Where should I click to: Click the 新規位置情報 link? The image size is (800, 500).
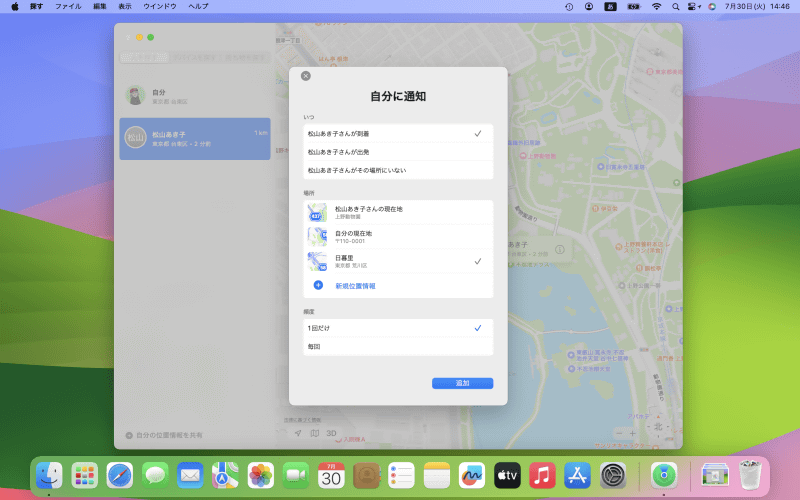355,286
